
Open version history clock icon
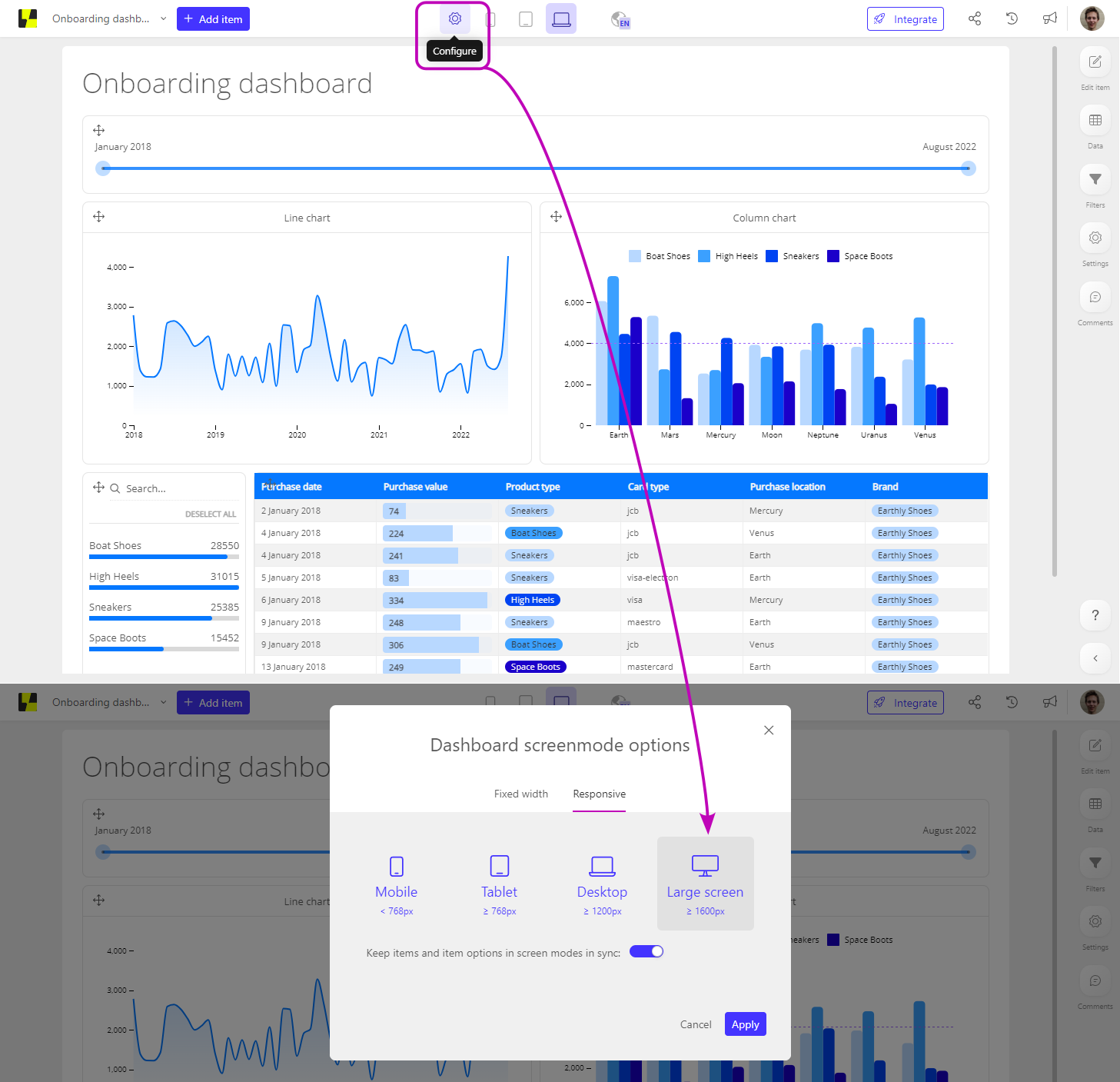[x=1012, y=18]
